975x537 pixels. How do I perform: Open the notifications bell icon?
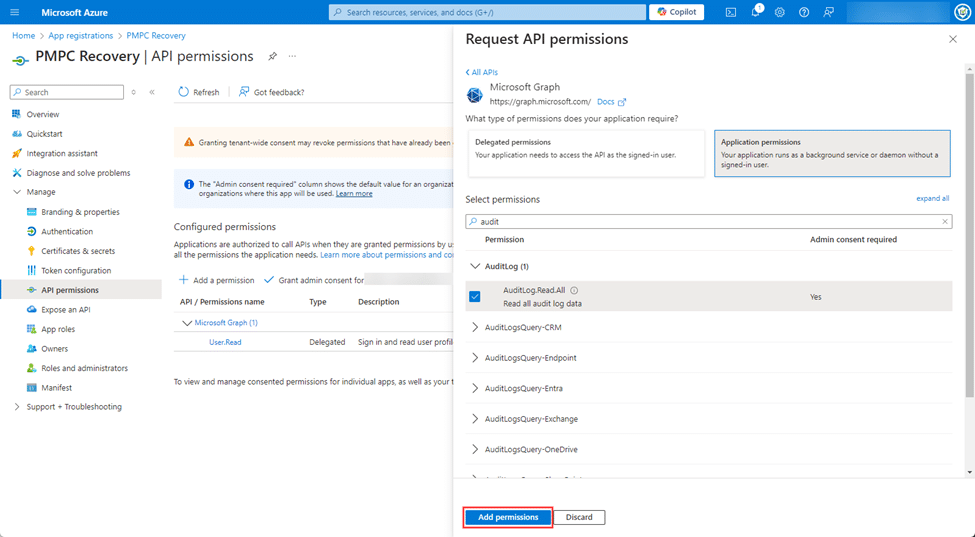click(x=755, y=12)
